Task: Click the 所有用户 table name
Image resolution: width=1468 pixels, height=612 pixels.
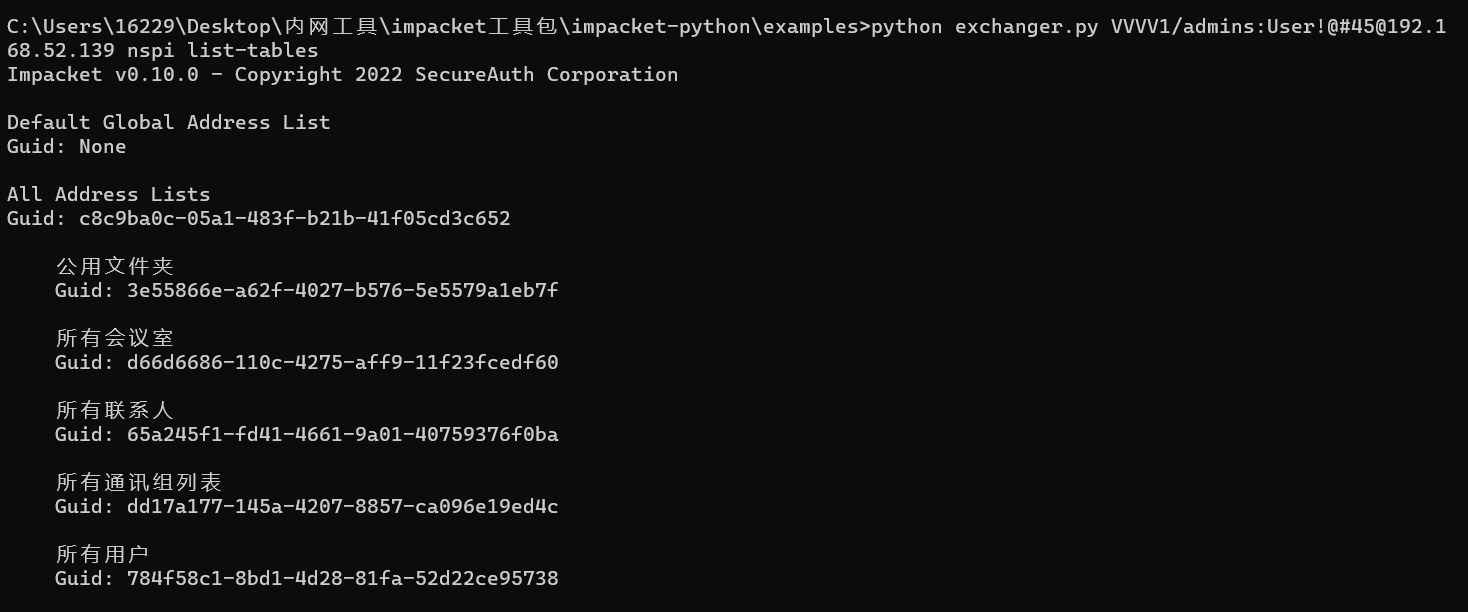Action: point(102,555)
